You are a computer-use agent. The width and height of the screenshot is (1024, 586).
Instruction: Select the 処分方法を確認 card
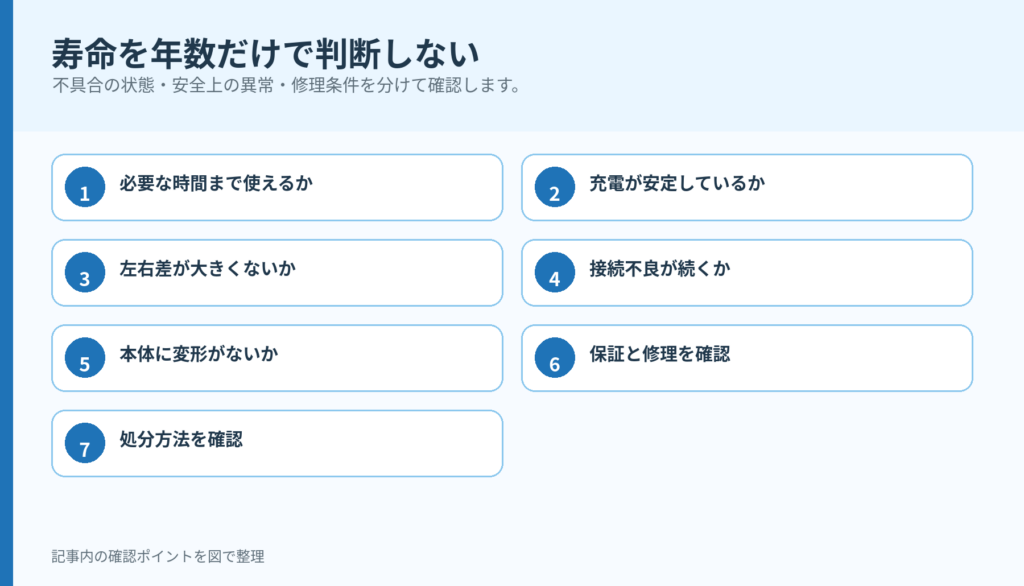tap(277, 444)
